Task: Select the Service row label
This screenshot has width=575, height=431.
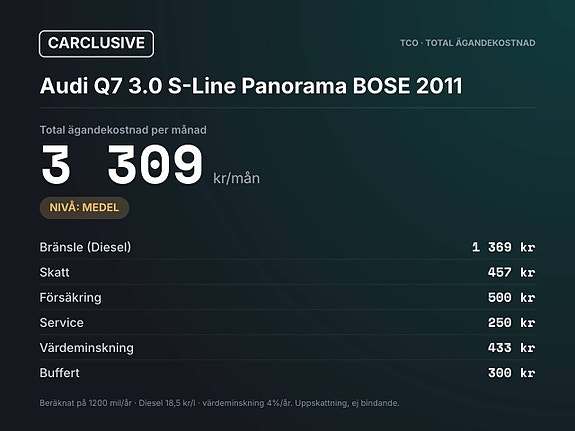Action: click(x=62, y=323)
